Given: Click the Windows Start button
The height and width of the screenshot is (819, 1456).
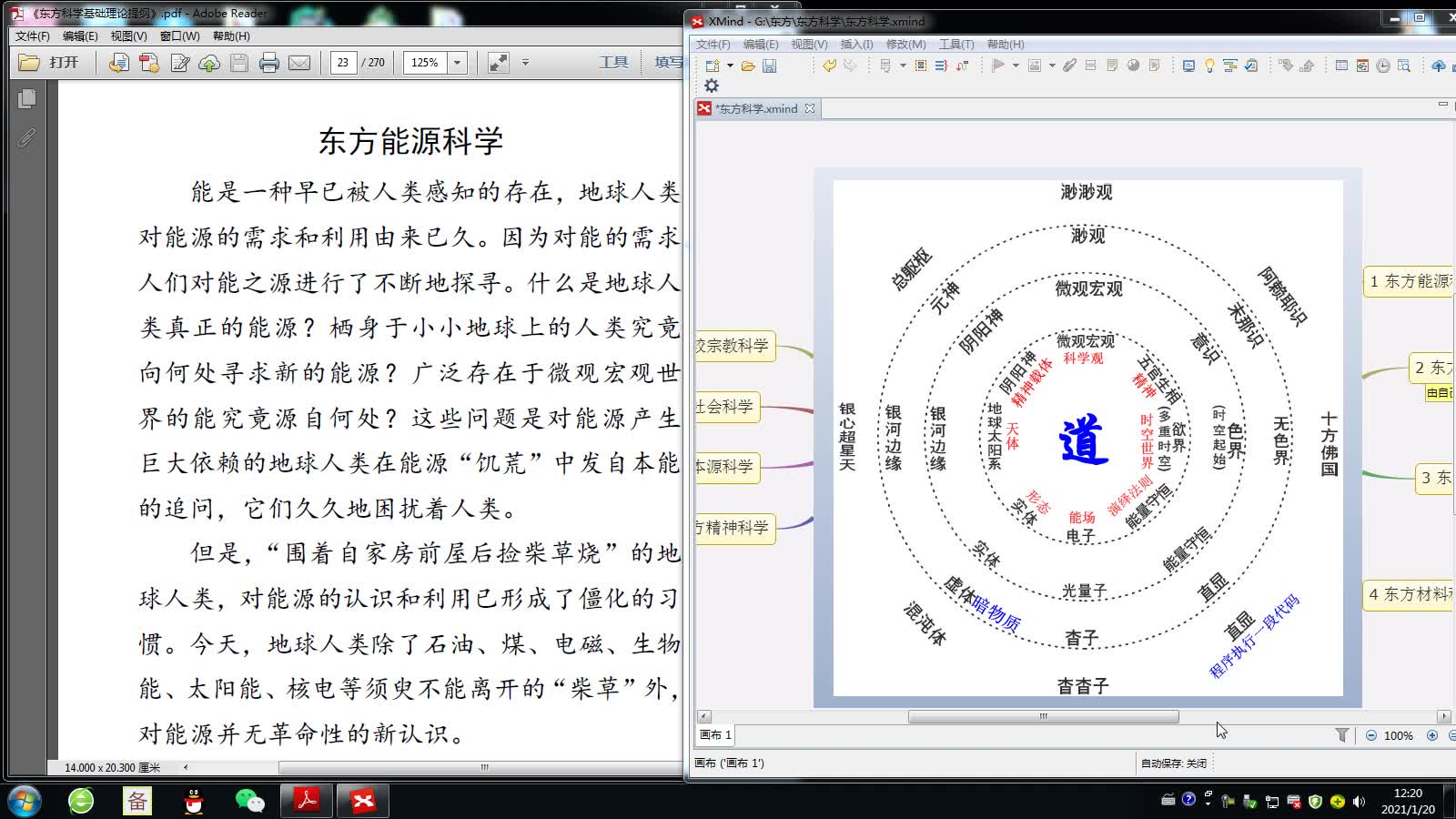Looking at the screenshot, I should point(25,801).
